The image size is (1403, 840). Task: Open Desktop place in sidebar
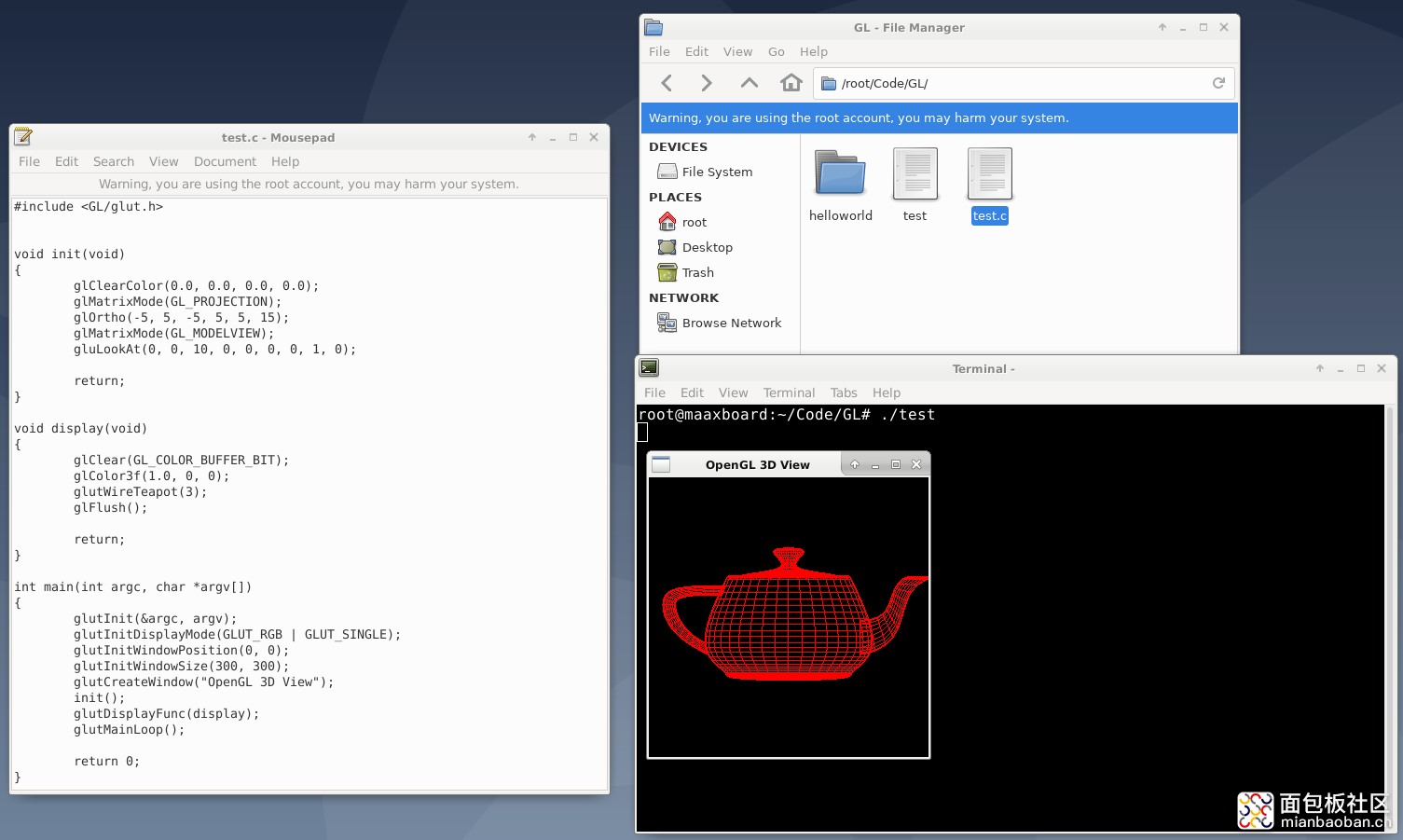pyautogui.click(x=695, y=247)
